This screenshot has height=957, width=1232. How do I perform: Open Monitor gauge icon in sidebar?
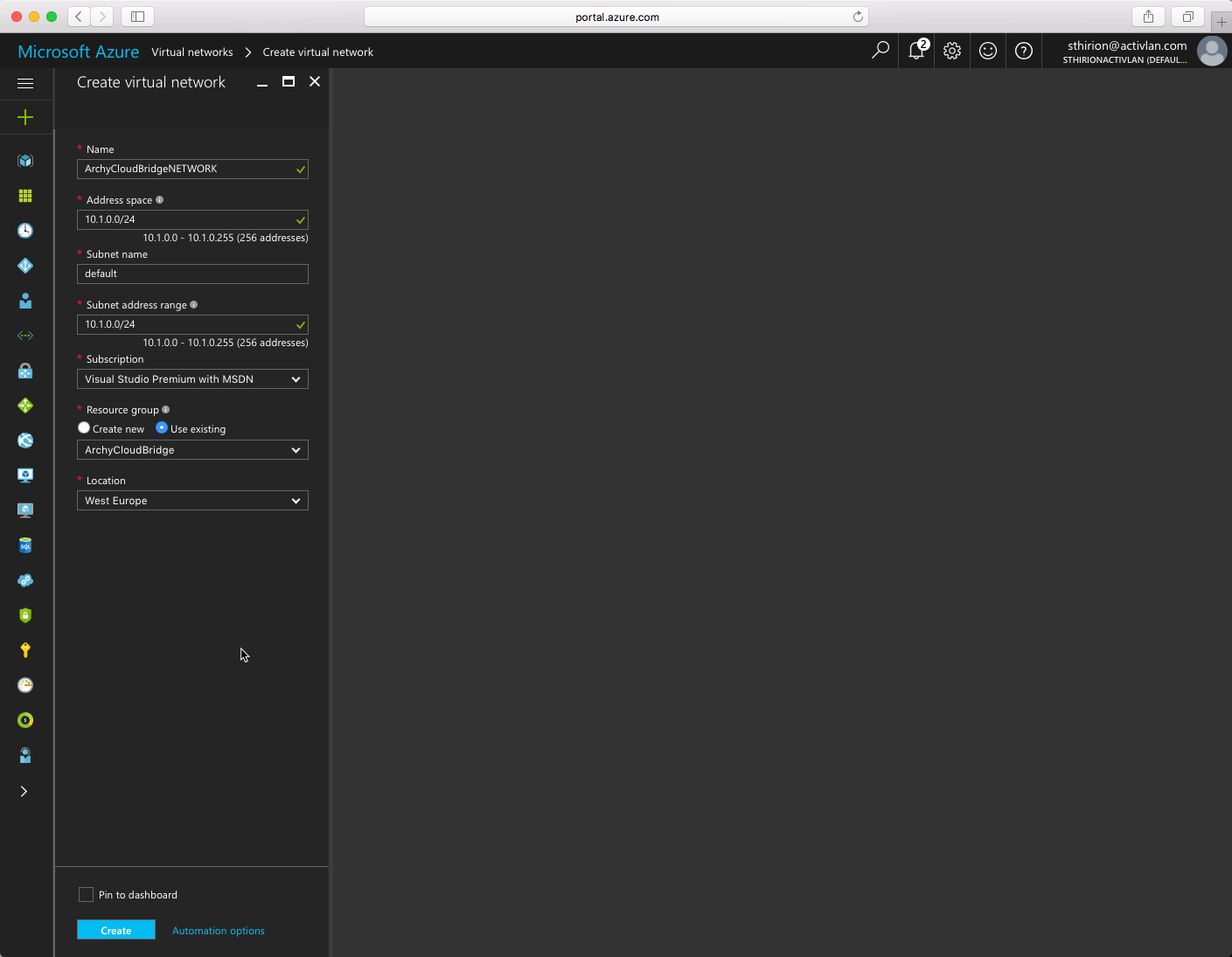click(25, 685)
